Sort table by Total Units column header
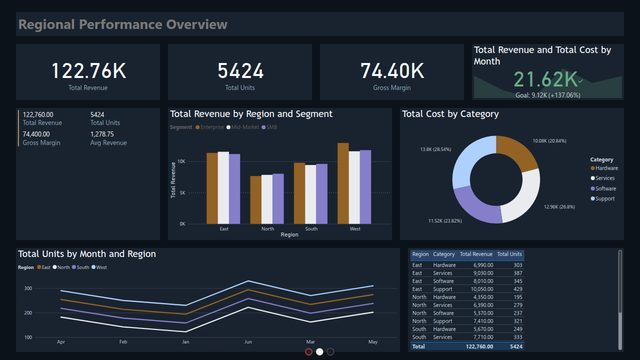The height and width of the screenshot is (360, 640). pyautogui.click(x=509, y=254)
